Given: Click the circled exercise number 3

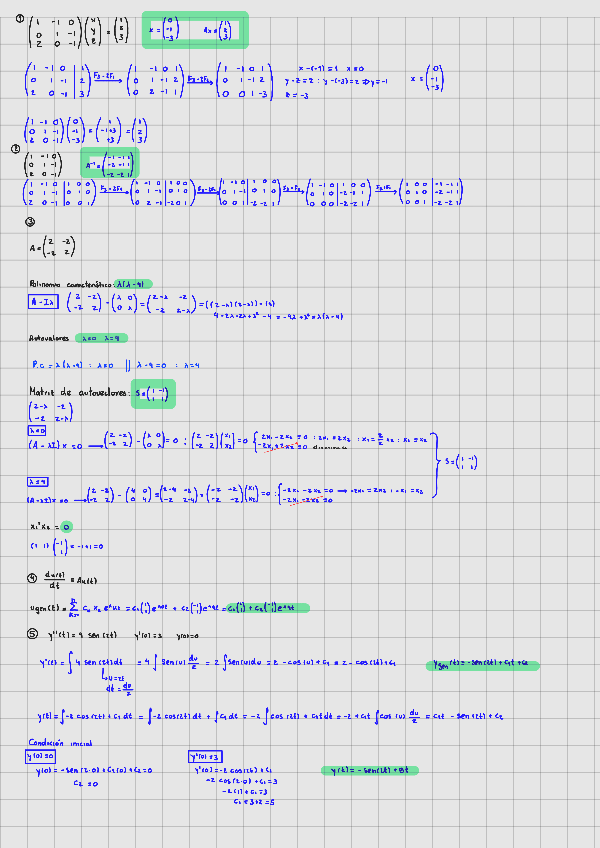Looking at the screenshot, I should (30, 222).
